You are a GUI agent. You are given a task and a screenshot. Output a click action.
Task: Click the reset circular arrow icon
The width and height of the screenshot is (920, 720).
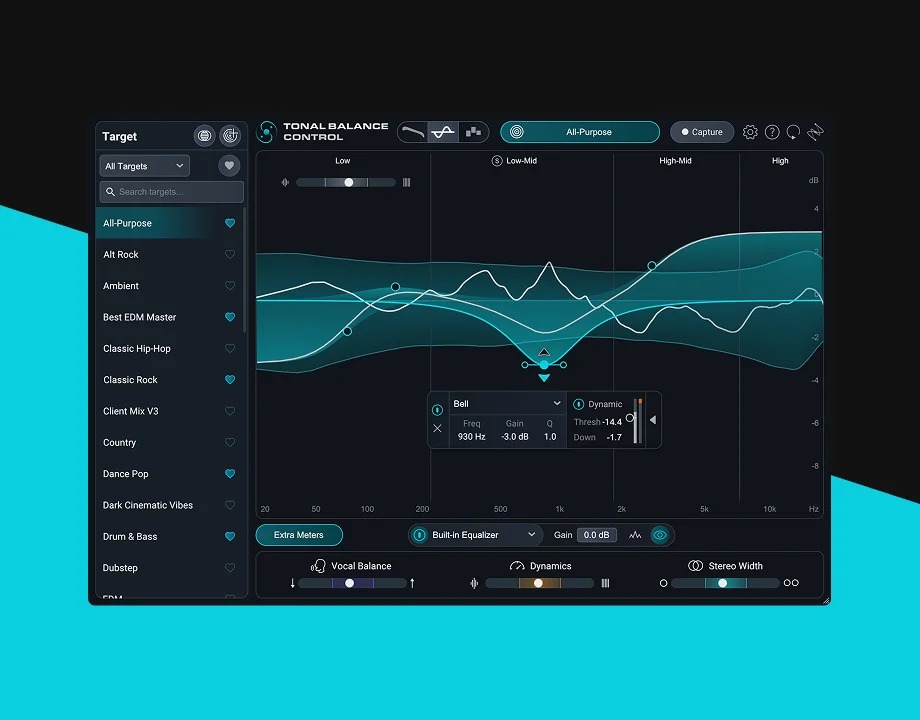[x=793, y=133]
